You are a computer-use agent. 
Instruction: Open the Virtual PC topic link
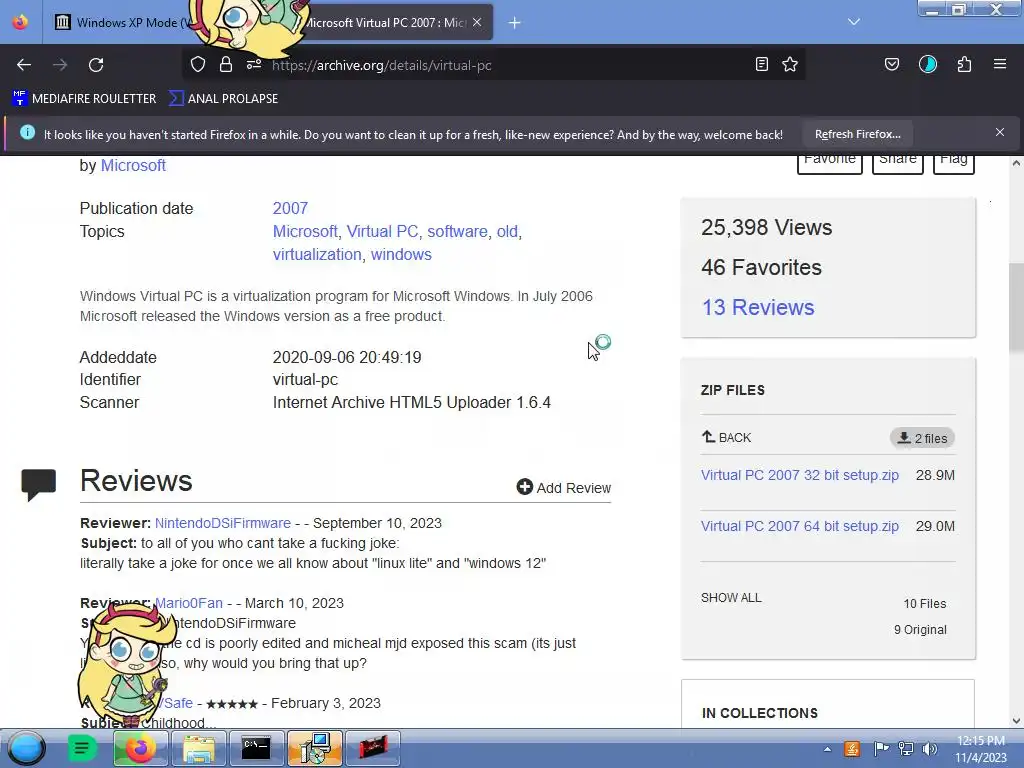pos(382,232)
